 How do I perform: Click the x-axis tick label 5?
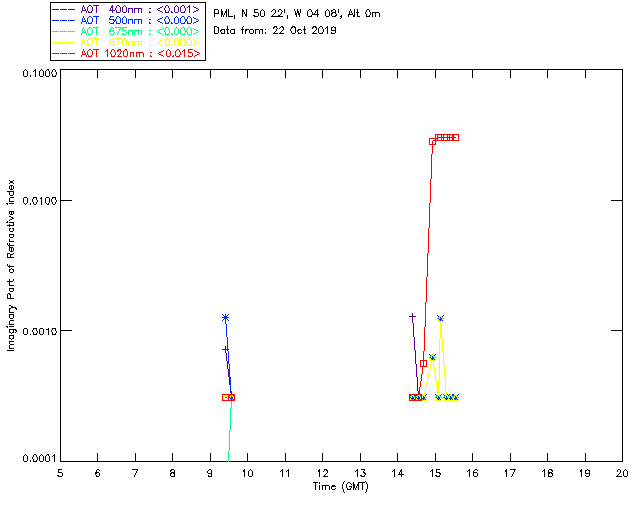(60, 473)
